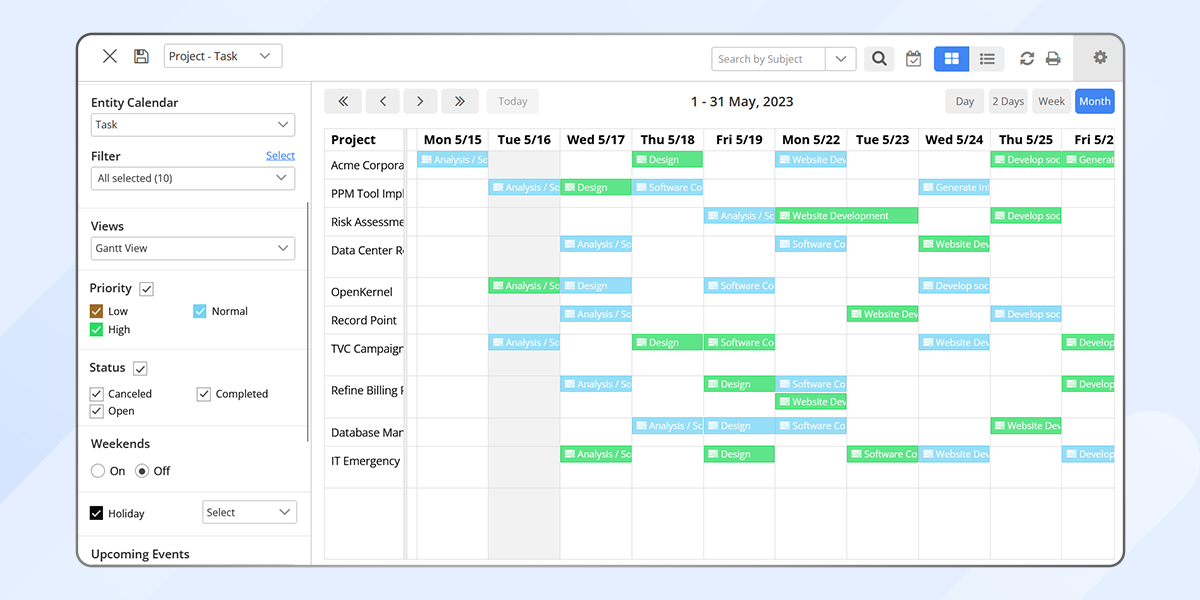1200x600 pixels.
Task: Toggle the Low priority checkbox
Action: [97, 311]
